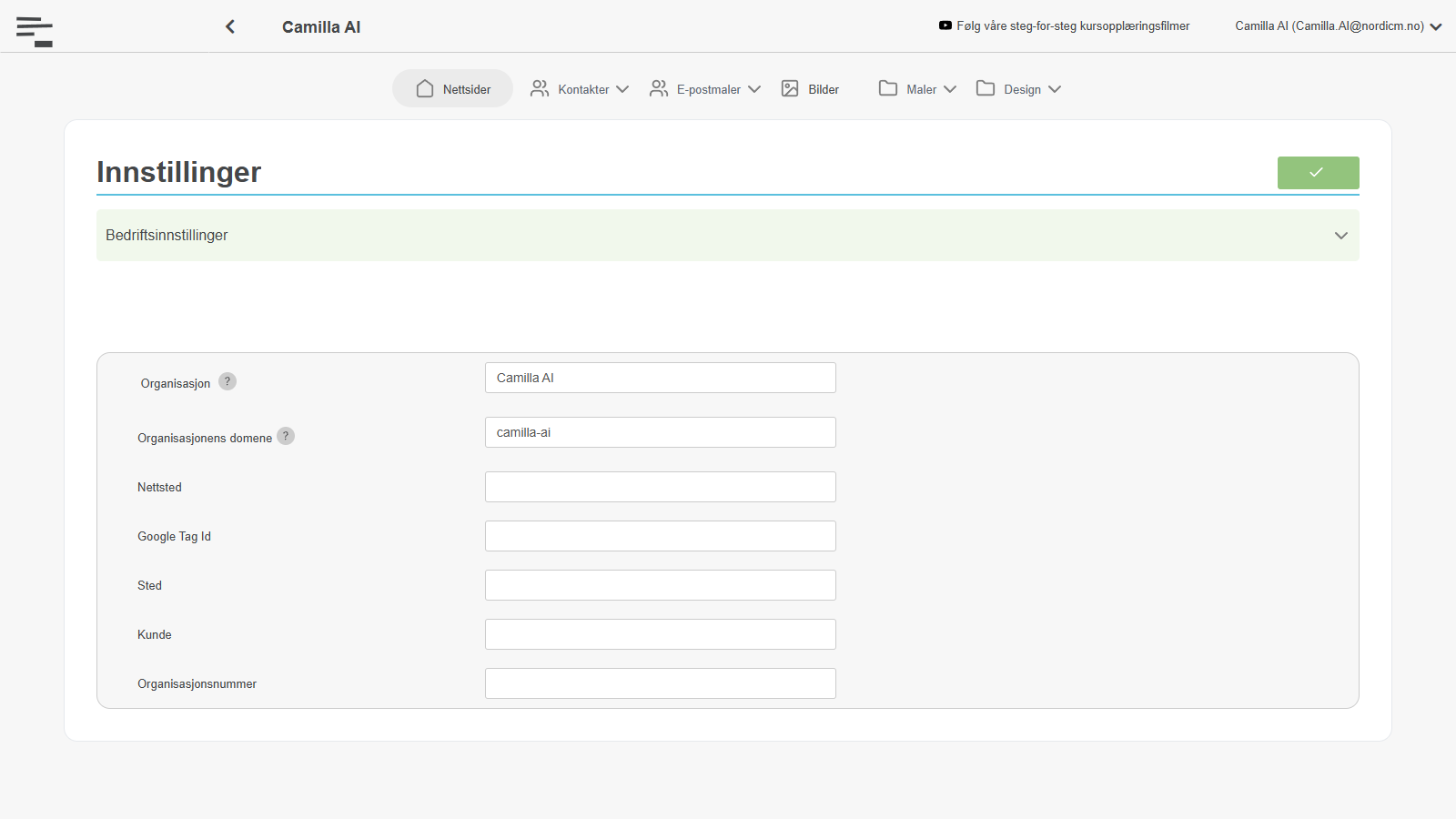
Task: Save settings with green checkmark button
Action: click(x=1318, y=173)
